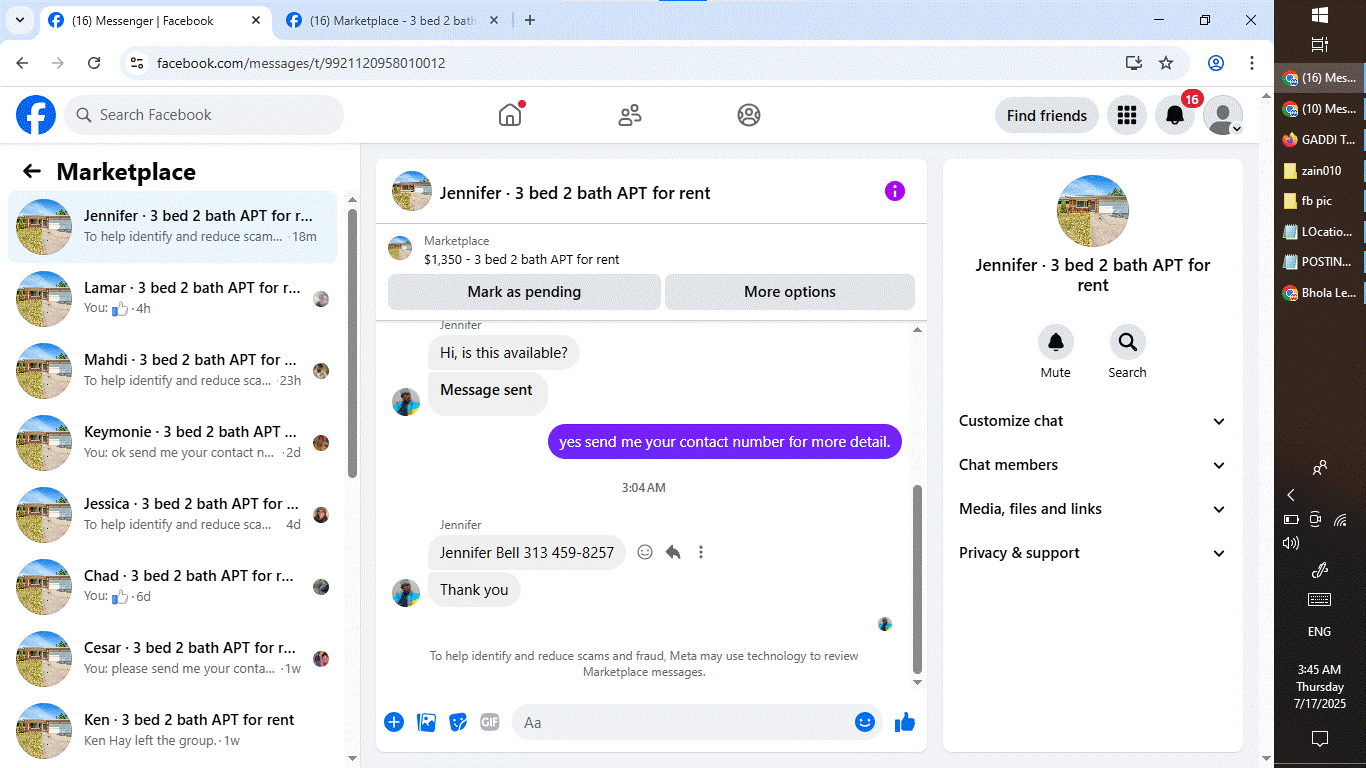Open Ken conversation in list
1366x768 pixels.
(x=173, y=731)
